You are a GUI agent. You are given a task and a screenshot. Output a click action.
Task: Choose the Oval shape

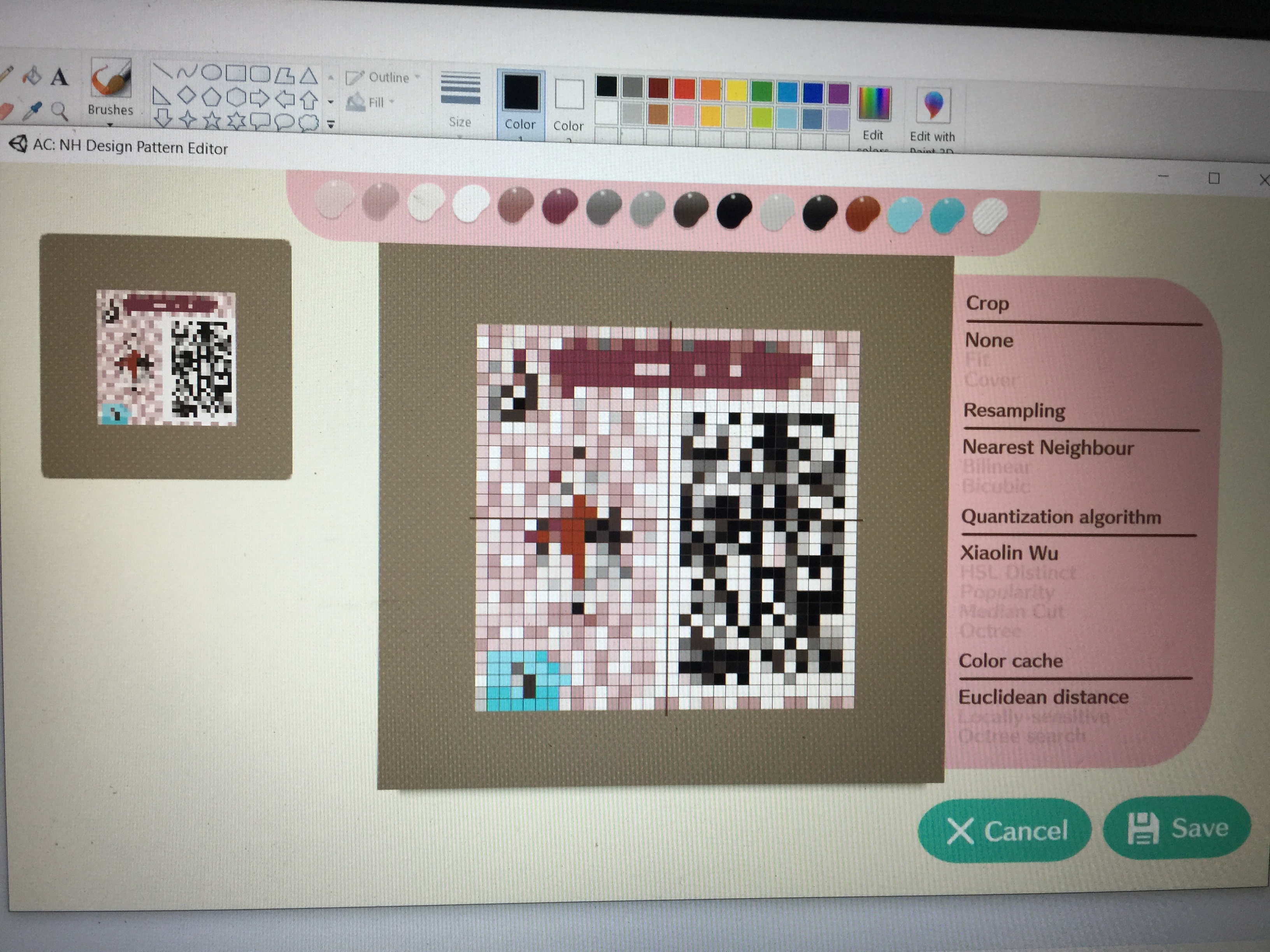[x=212, y=72]
